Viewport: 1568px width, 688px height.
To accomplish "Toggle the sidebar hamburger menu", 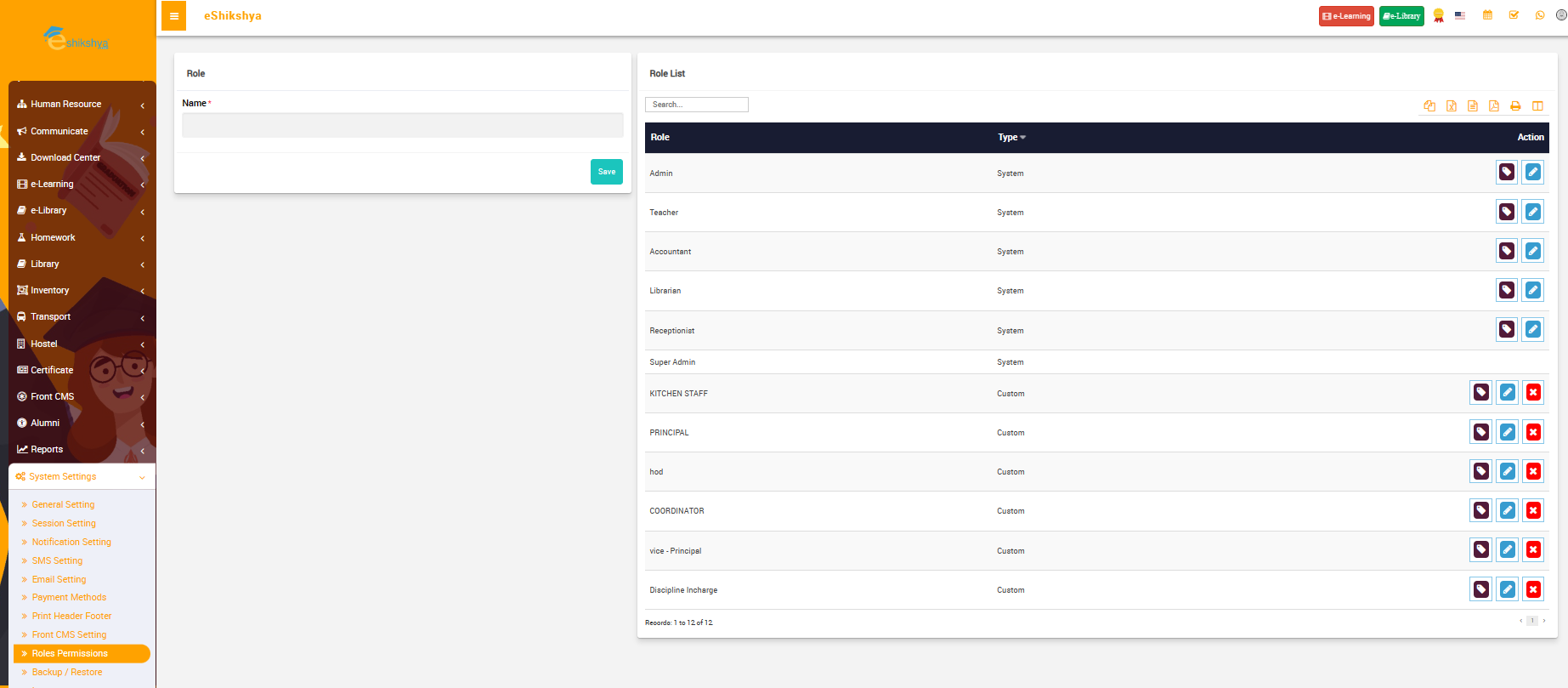I will pyautogui.click(x=173, y=16).
